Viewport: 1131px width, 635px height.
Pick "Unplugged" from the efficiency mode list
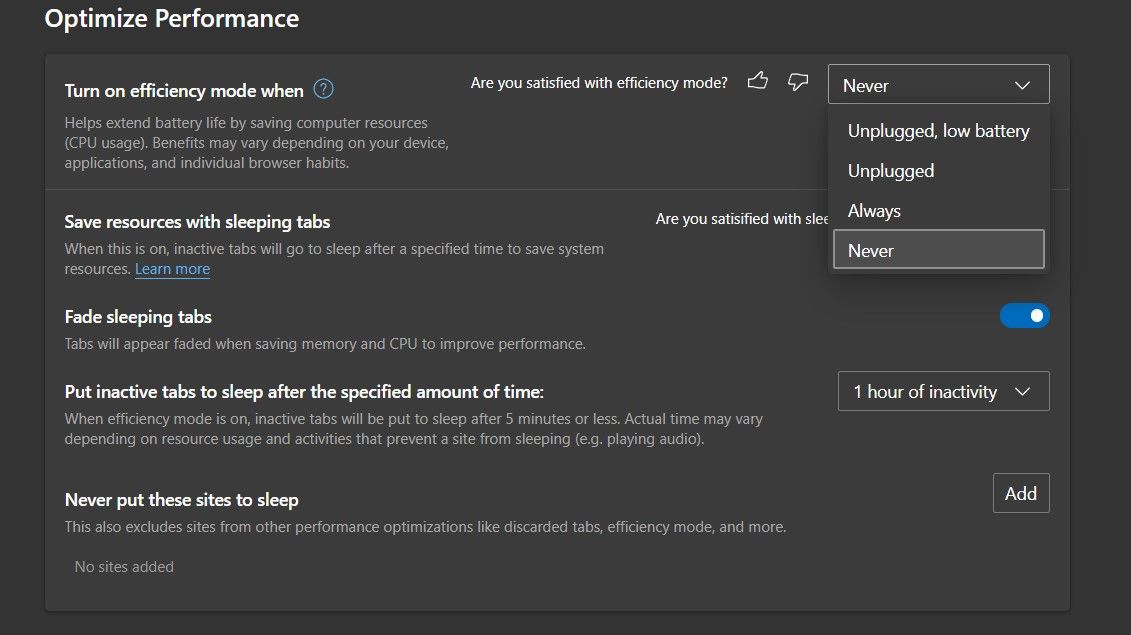(x=890, y=171)
